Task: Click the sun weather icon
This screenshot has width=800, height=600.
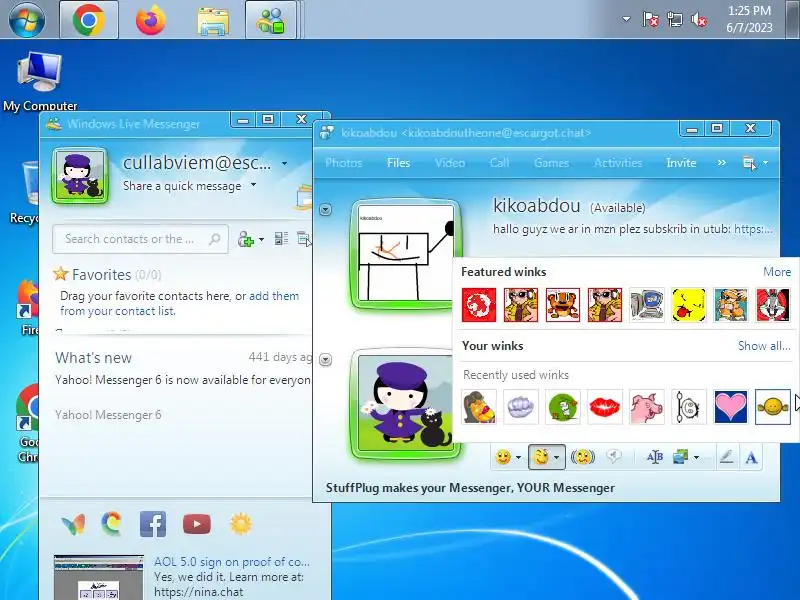Action: click(x=241, y=524)
